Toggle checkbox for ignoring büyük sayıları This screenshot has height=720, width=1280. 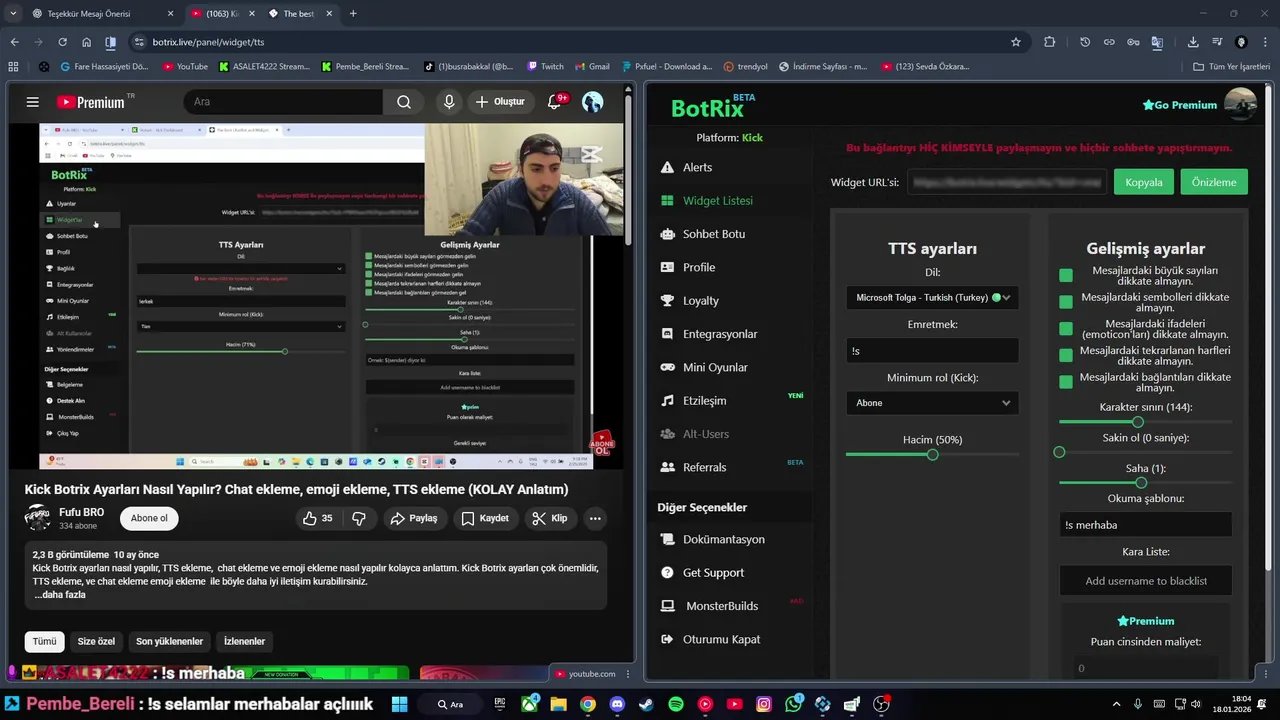point(1066,275)
